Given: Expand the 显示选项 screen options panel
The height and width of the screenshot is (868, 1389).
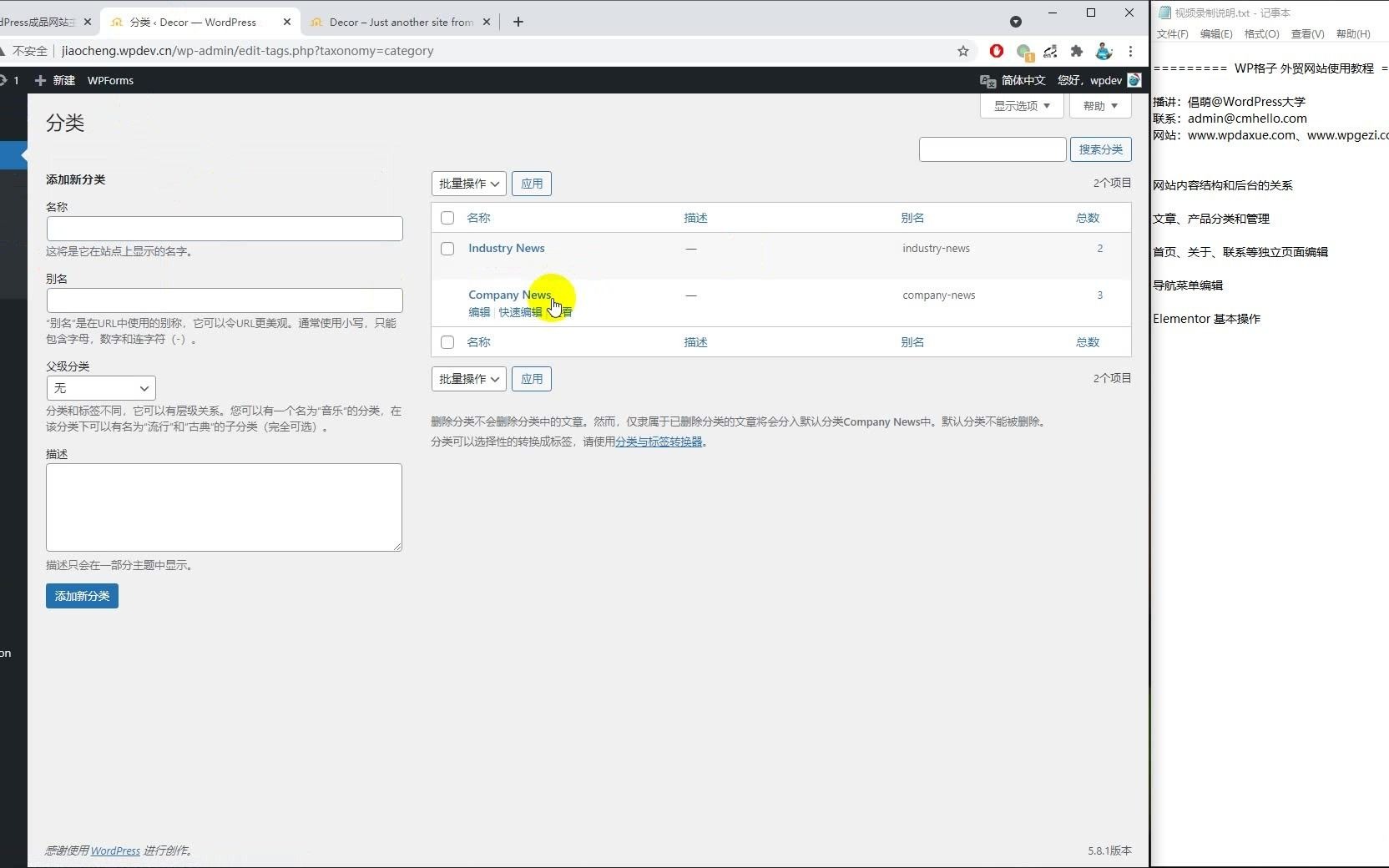Looking at the screenshot, I should pos(1022,106).
